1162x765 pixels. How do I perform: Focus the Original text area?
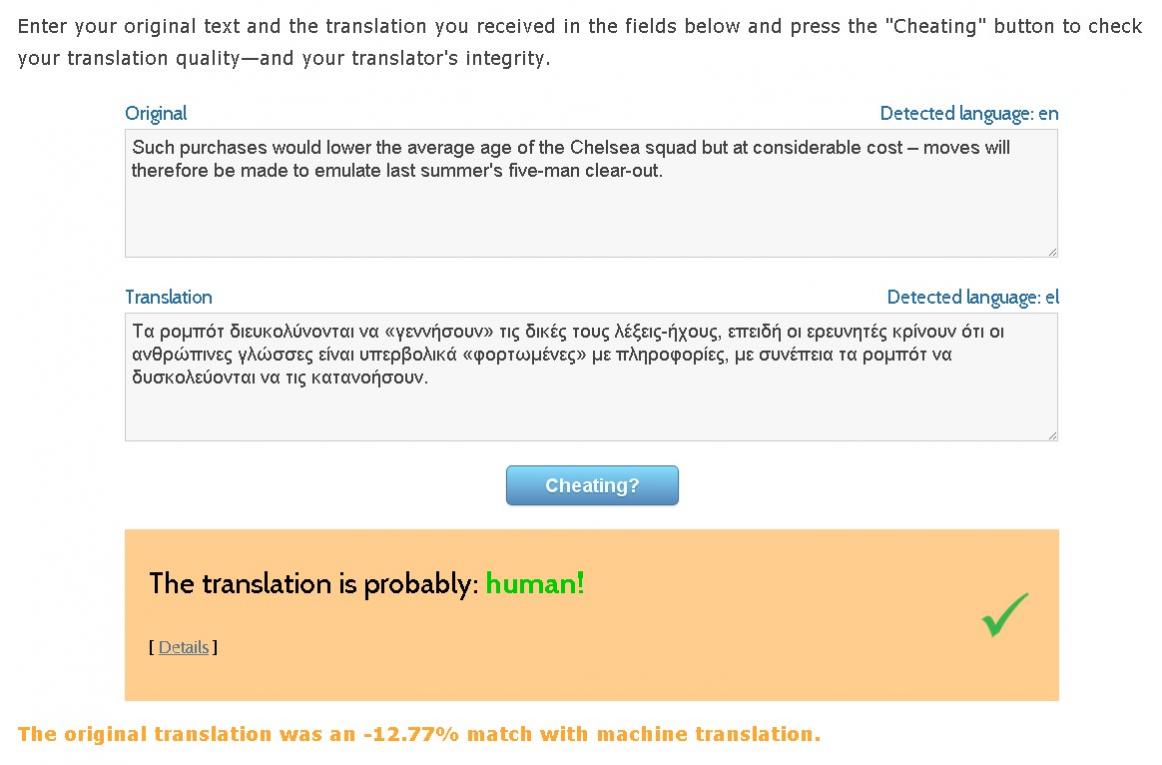[x=590, y=215]
